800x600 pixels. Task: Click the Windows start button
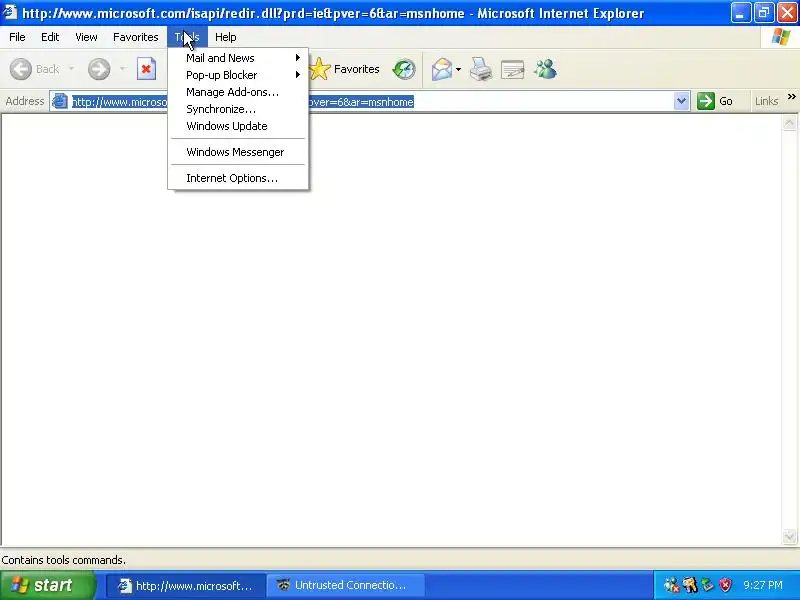point(48,585)
